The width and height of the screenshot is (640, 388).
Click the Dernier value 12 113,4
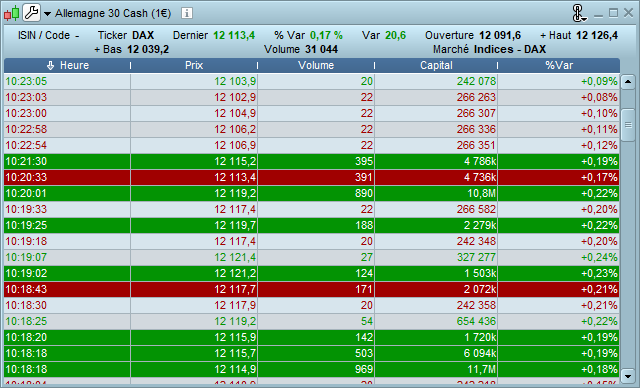pyautogui.click(x=234, y=35)
